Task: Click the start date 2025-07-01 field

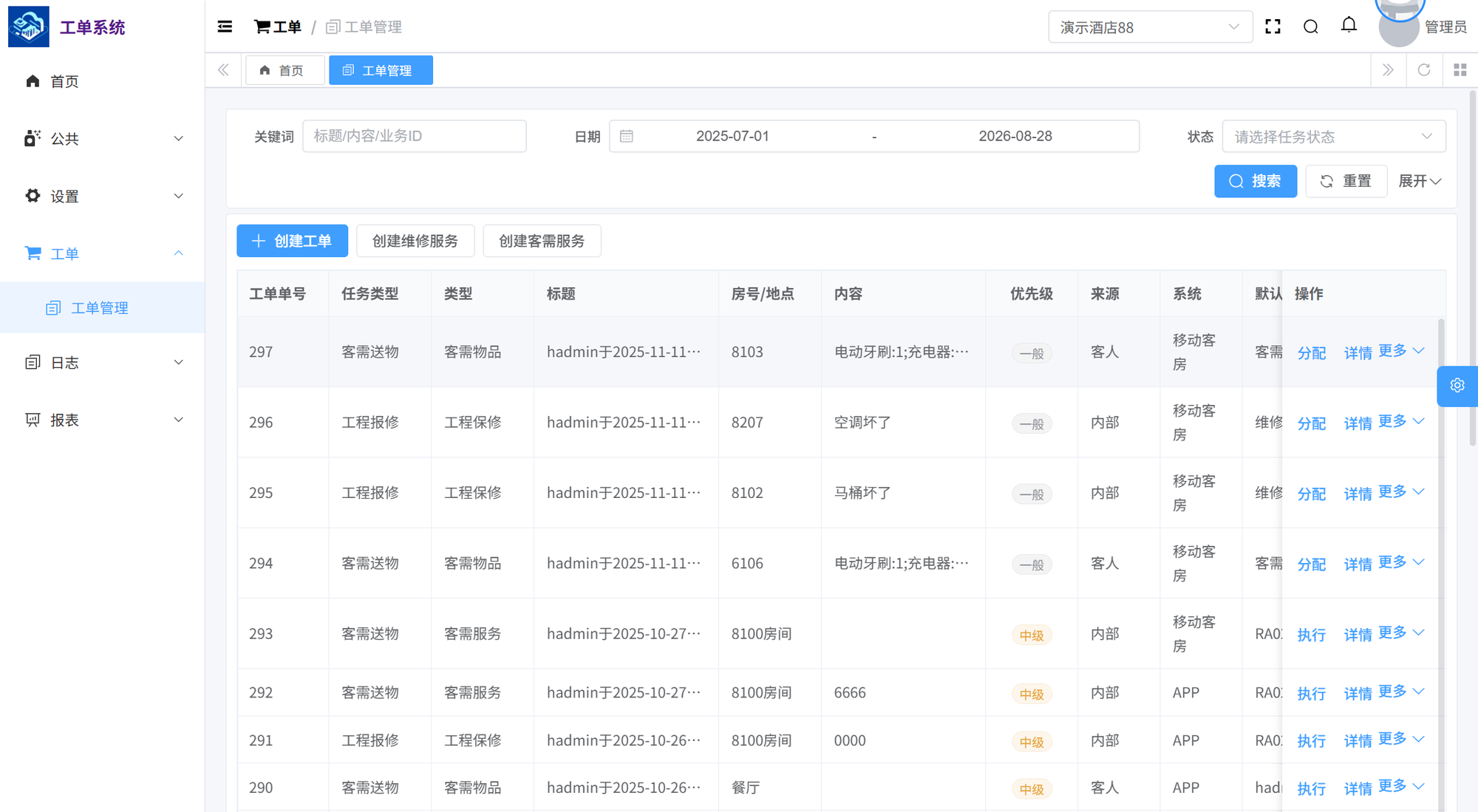Action: click(x=732, y=136)
